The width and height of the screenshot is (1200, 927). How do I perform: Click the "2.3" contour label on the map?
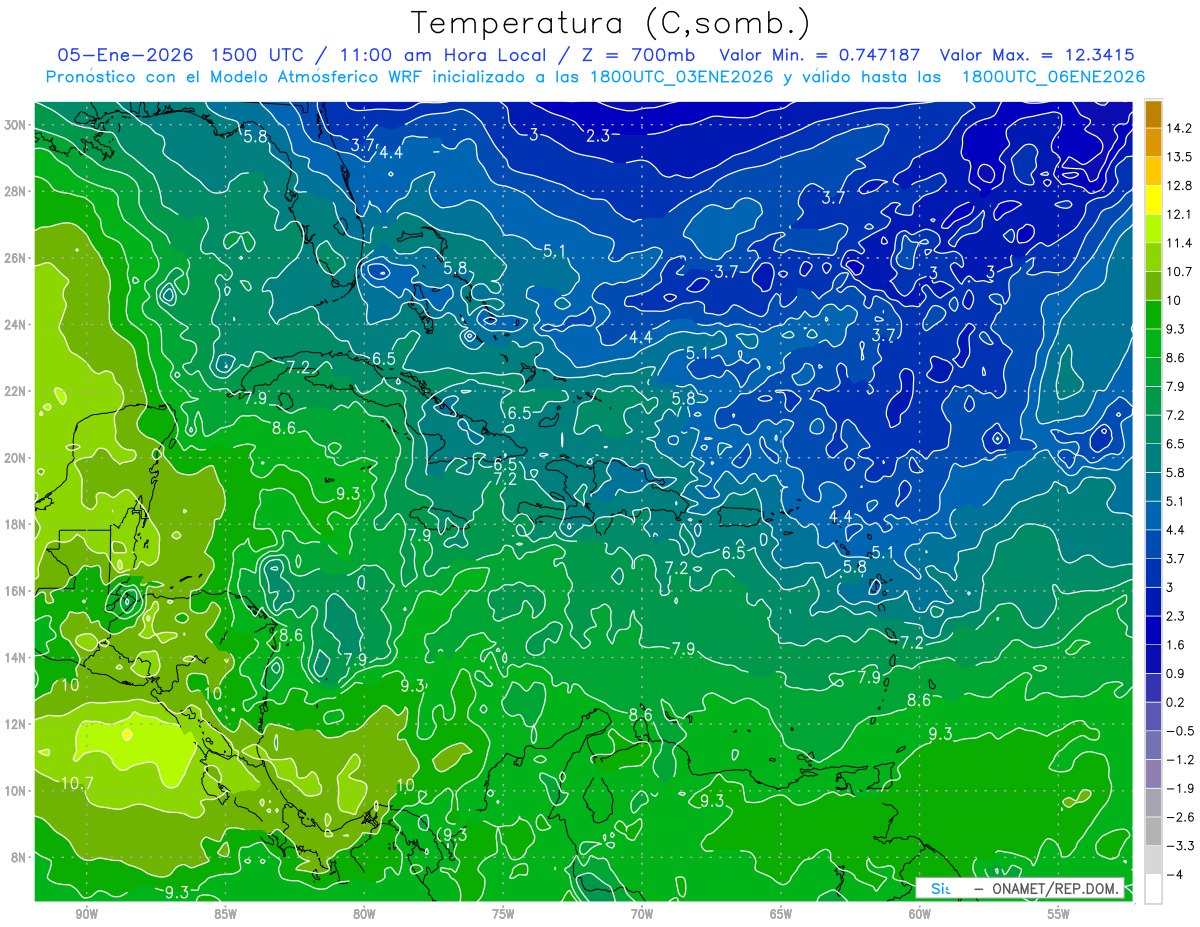[x=598, y=136]
